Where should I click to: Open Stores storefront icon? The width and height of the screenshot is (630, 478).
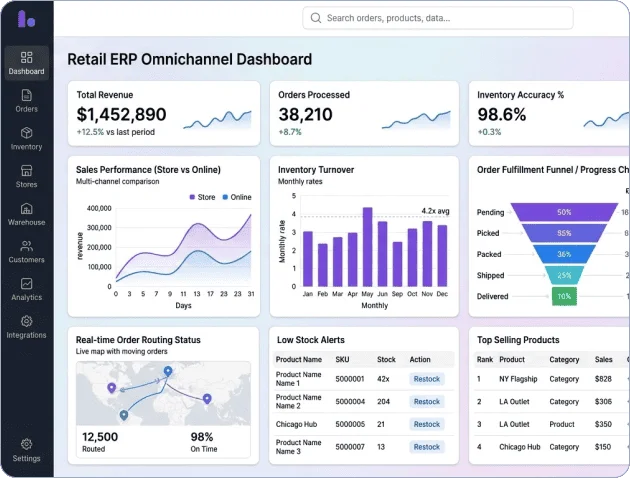tap(27, 170)
